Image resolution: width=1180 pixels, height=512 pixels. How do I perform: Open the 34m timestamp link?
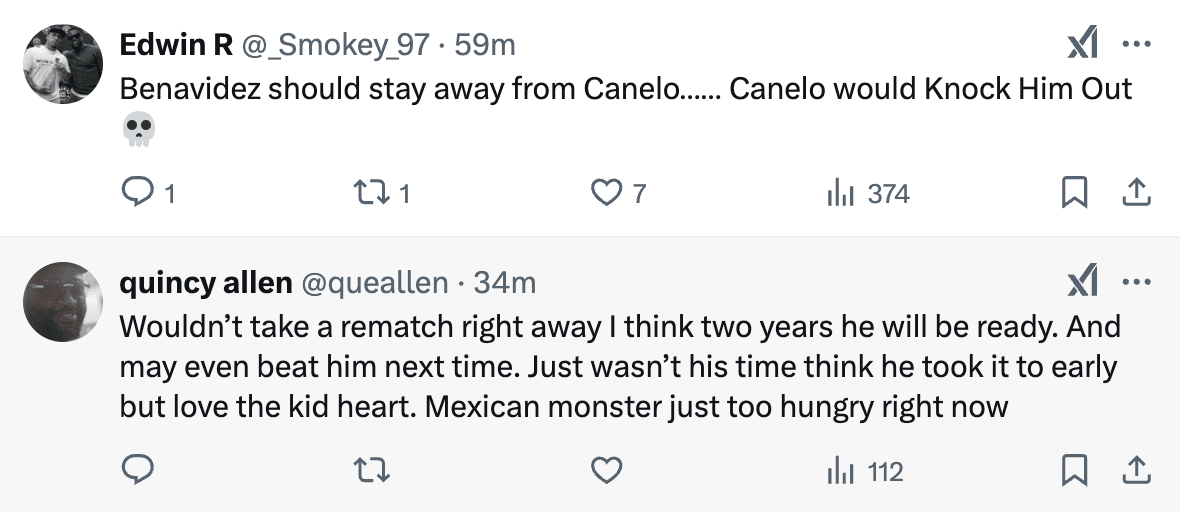(505, 284)
